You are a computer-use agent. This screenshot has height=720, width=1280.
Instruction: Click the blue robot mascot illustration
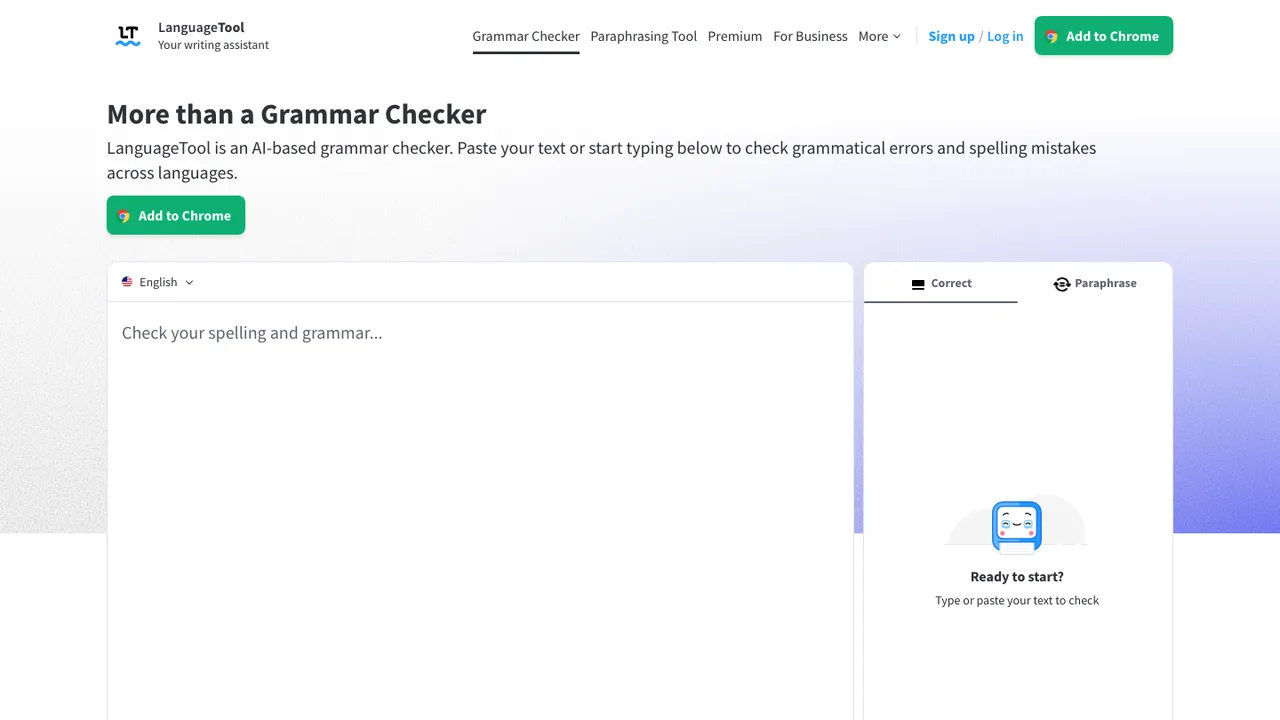(1017, 527)
